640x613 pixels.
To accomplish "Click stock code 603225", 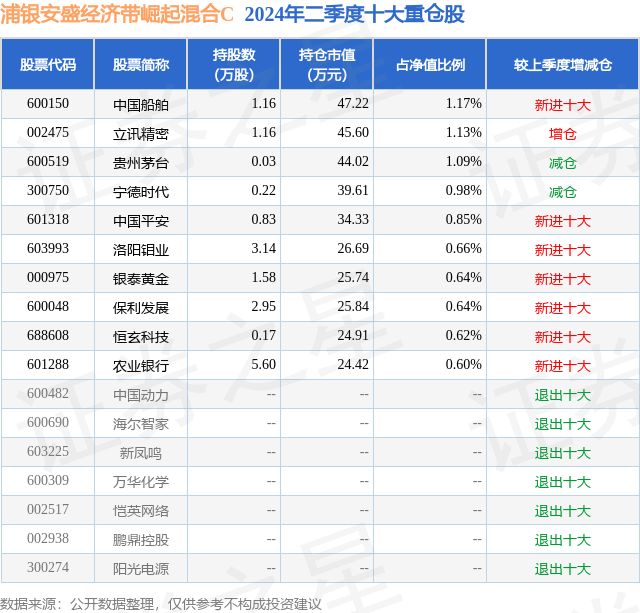I will (48, 451).
